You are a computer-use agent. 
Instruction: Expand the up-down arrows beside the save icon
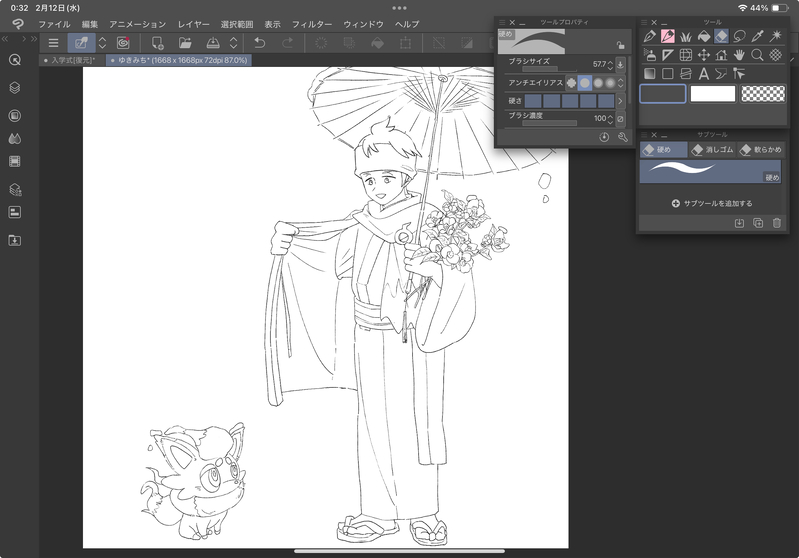pyautogui.click(x=233, y=43)
